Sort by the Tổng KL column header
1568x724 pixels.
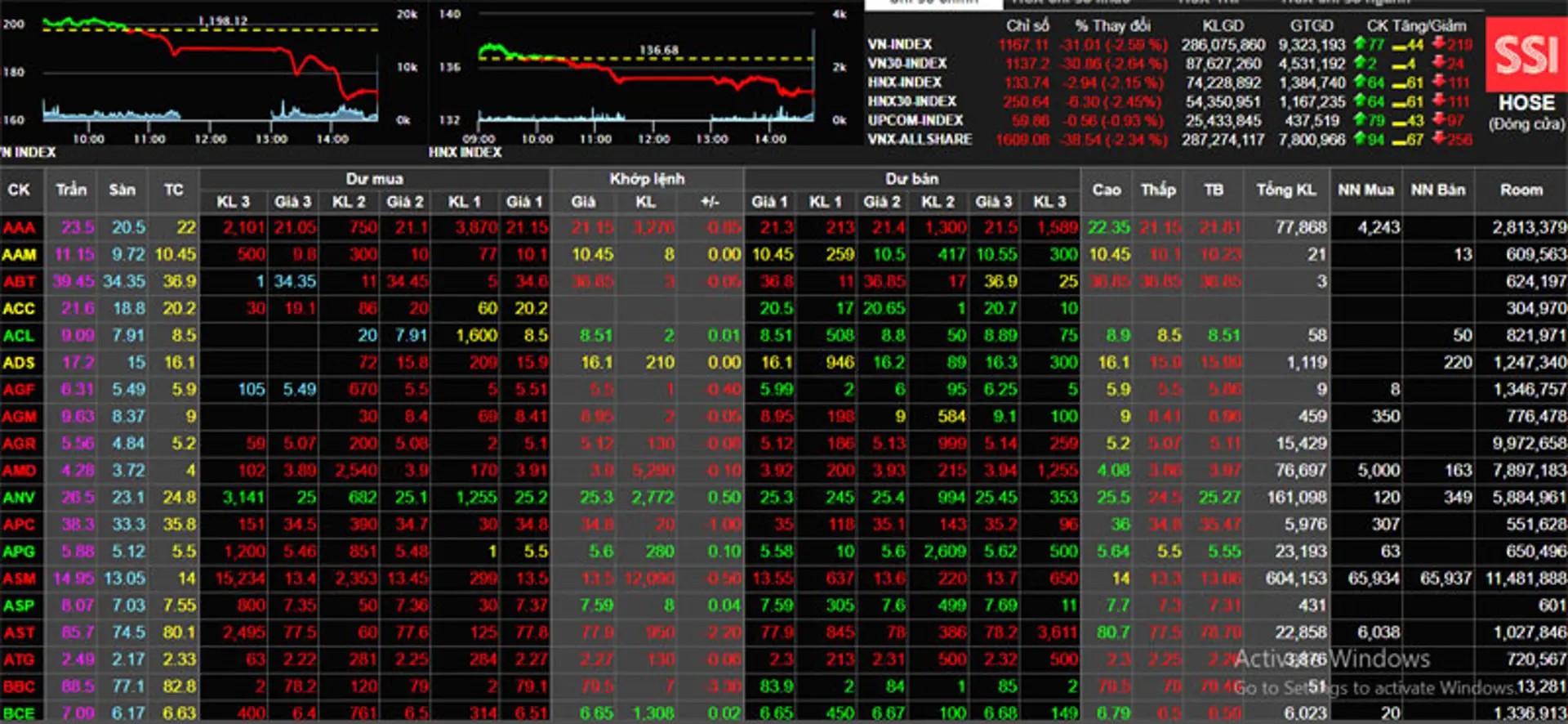[1286, 190]
